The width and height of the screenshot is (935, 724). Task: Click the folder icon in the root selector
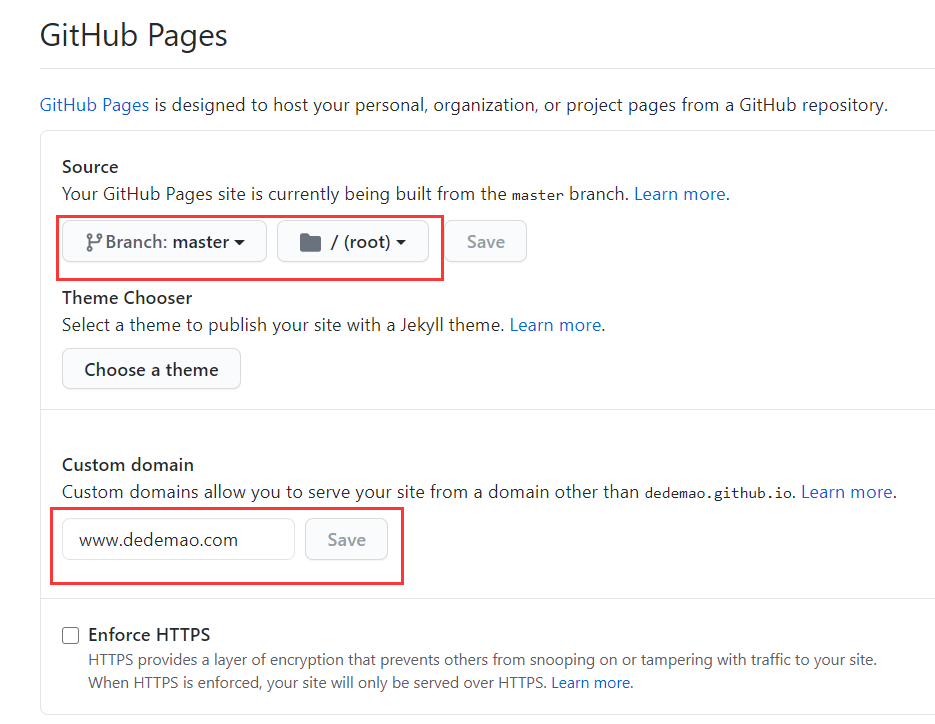tap(310, 243)
